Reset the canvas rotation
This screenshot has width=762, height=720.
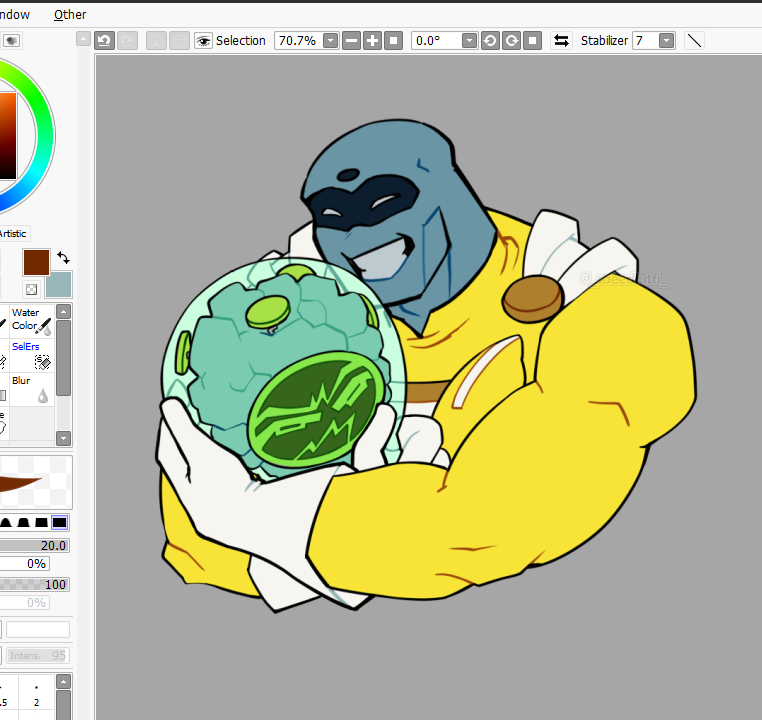[x=532, y=41]
